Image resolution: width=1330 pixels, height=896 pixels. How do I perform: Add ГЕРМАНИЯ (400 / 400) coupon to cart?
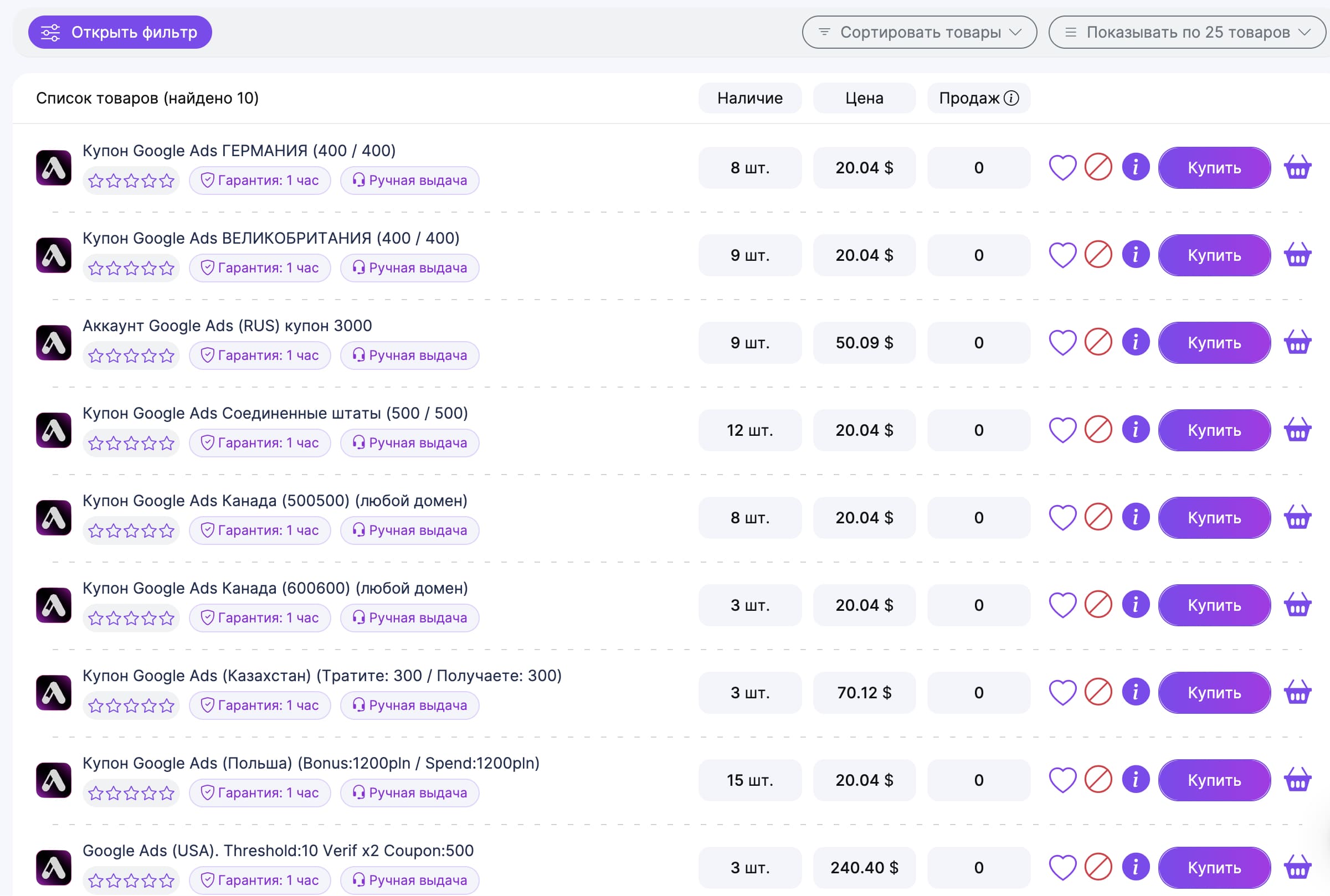[x=1297, y=167]
